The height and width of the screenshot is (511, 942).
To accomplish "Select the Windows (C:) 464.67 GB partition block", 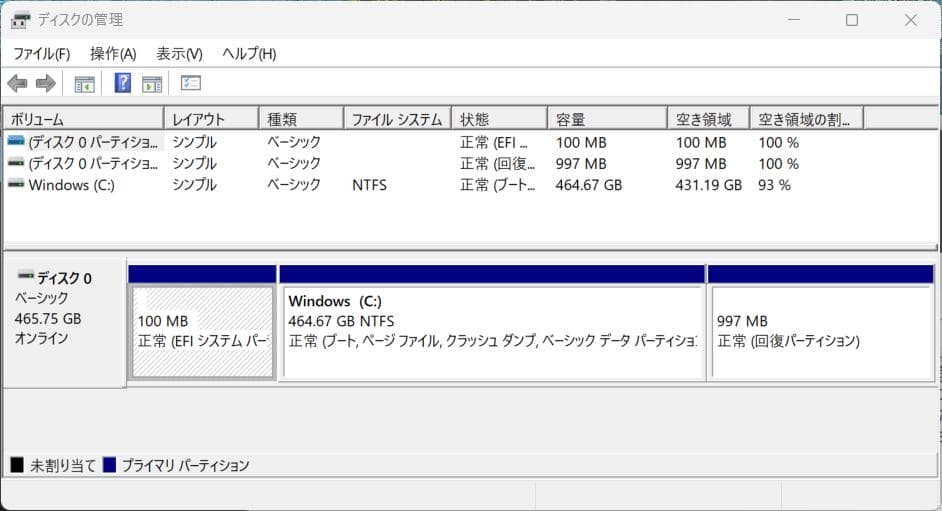I will point(492,331).
